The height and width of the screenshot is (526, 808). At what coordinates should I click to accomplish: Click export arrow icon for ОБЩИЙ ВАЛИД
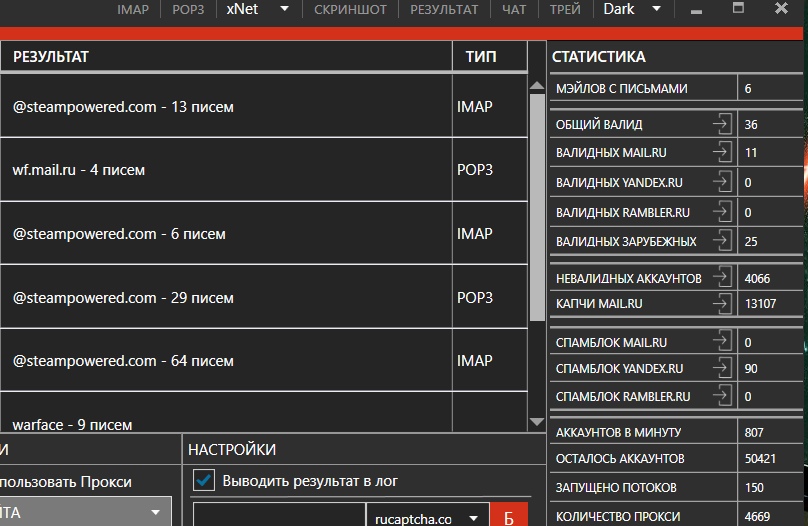coord(722,125)
